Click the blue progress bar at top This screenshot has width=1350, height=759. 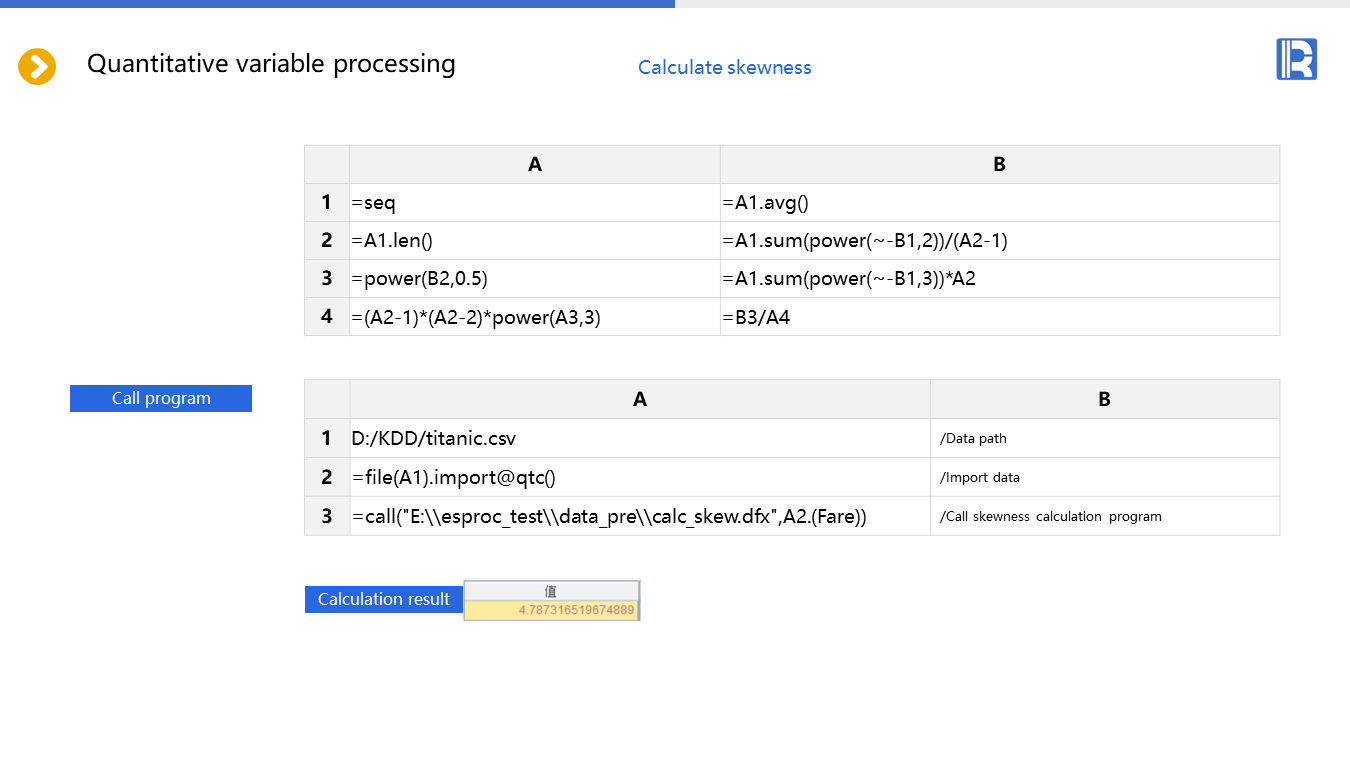pos(337,4)
